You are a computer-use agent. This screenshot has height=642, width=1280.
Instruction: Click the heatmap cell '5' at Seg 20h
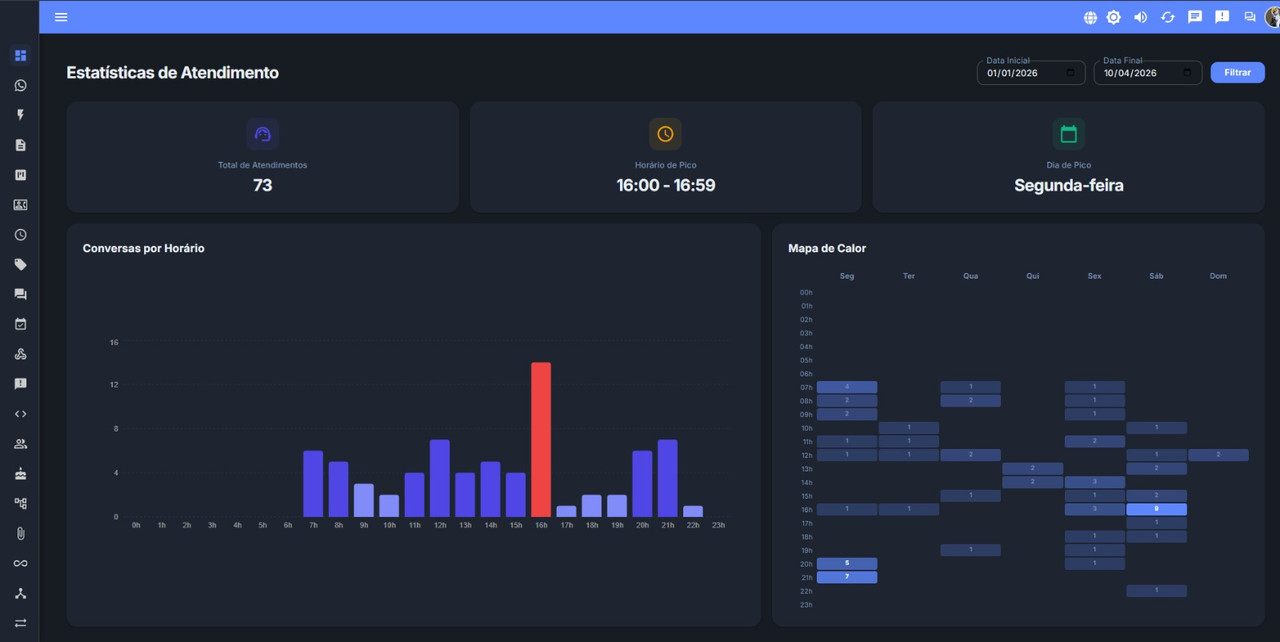point(847,563)
